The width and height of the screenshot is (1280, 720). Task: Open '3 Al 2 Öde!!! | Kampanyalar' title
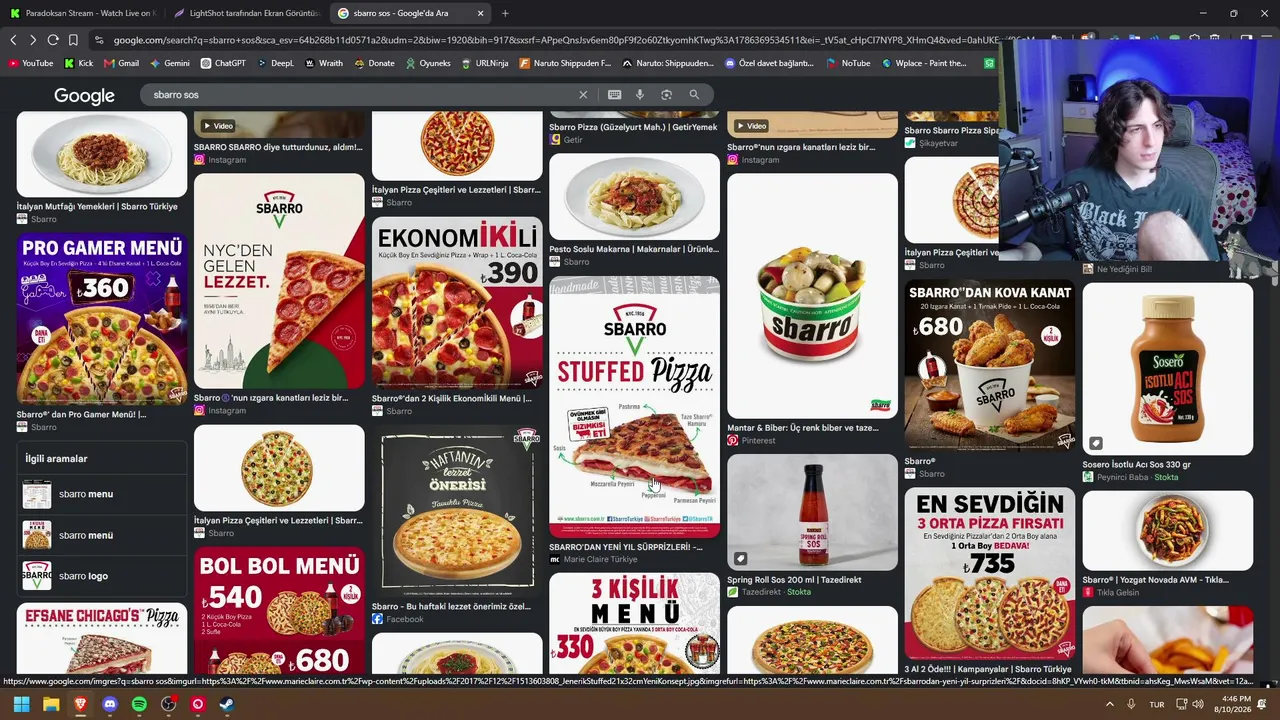[988, 669]
